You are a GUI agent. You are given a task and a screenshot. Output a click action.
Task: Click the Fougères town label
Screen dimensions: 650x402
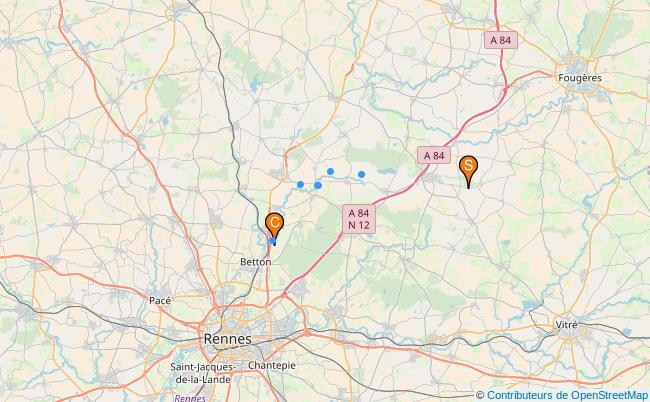click(580, 77)
